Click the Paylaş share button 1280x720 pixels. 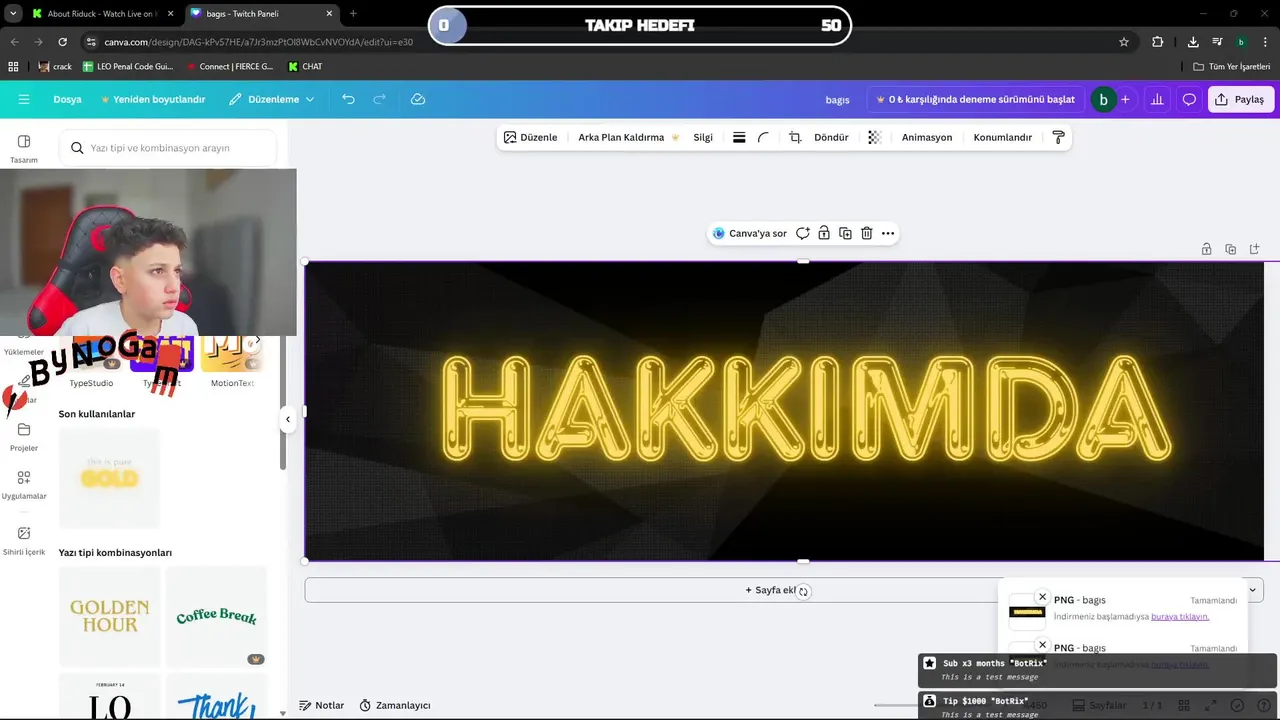(1241, 99)
